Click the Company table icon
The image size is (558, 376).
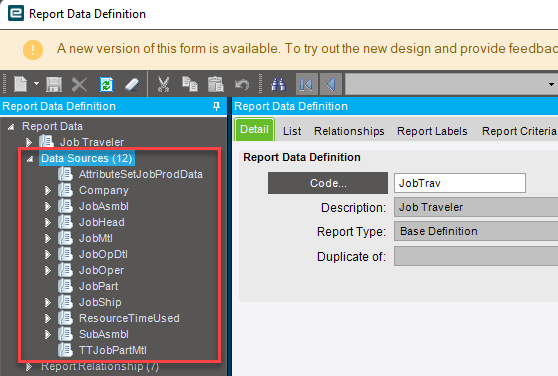point(65,190)
